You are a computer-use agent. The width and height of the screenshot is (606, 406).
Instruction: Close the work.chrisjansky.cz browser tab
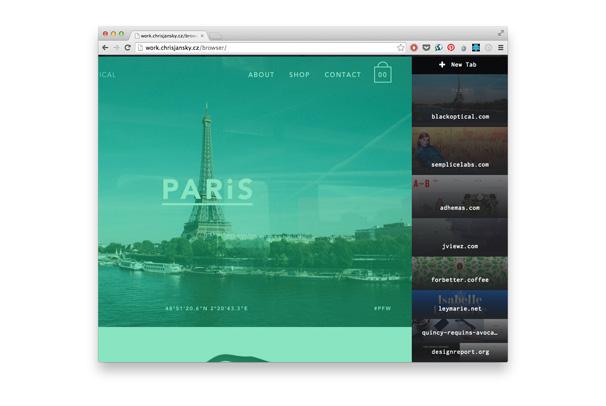point(203,36)
